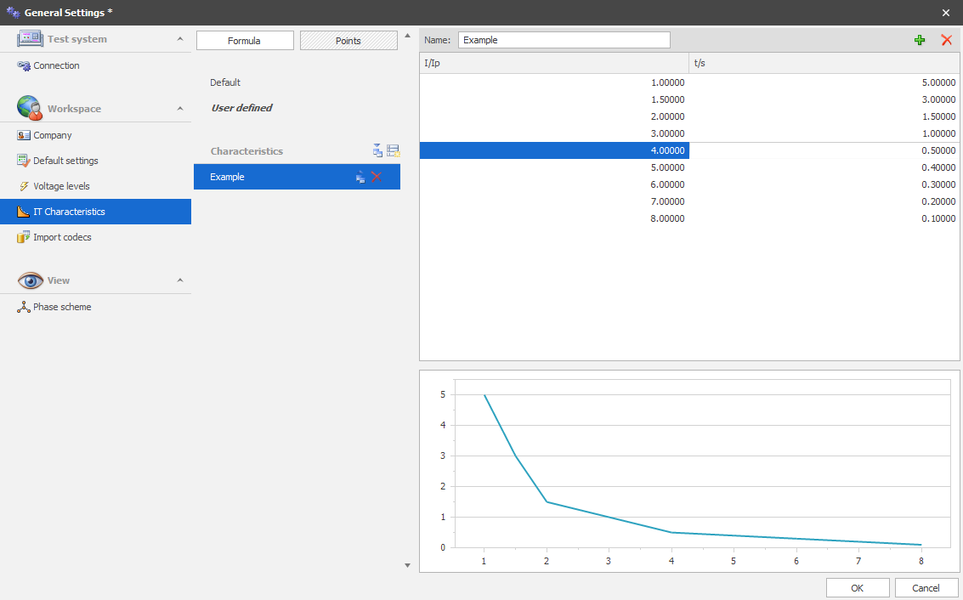The height and width of the screenshot is (600, 963).
Task: Select t/s cell 3.00000
Action: pyautogui.click(x=824, y=99)
